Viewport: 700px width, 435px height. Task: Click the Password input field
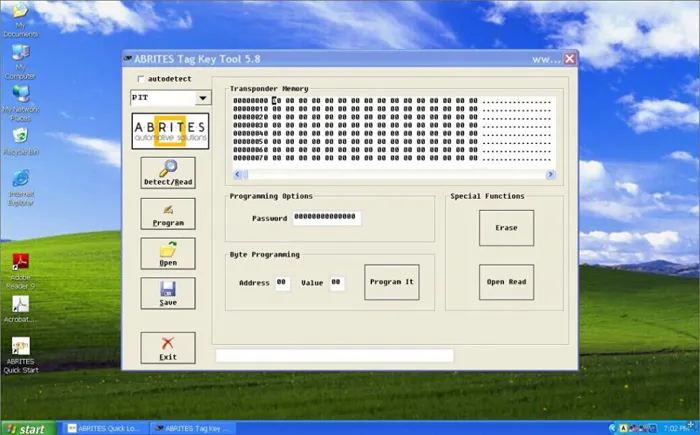point(327,218)
